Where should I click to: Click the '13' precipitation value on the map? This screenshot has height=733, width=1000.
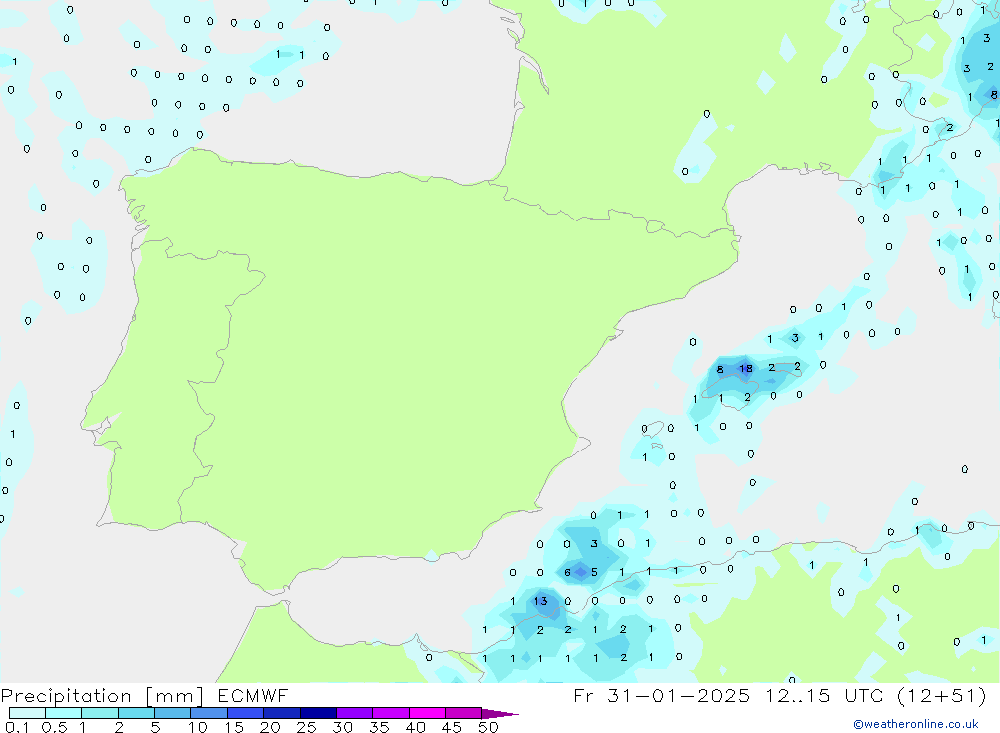pos(541,601)
